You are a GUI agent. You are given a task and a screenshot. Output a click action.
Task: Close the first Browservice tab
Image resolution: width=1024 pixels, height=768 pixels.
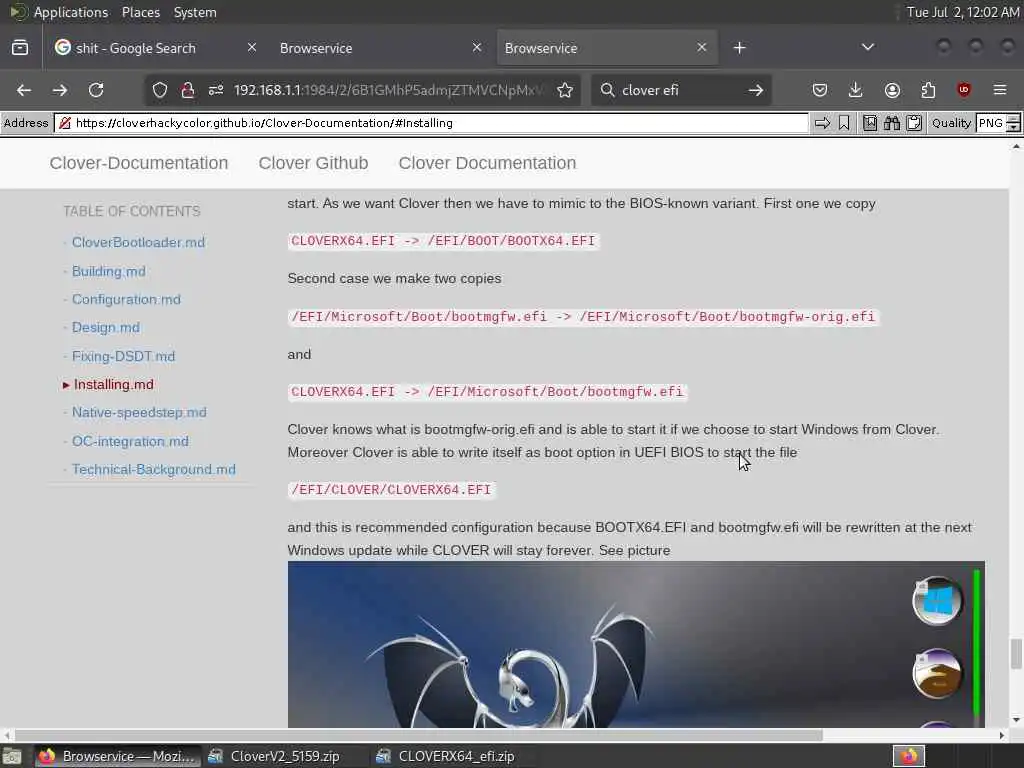[x=477, y=48]
